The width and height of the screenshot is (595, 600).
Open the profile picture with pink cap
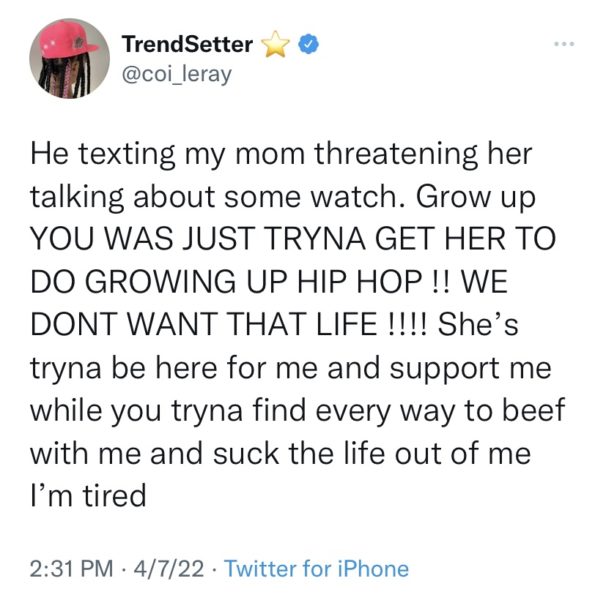coord(70,59)
